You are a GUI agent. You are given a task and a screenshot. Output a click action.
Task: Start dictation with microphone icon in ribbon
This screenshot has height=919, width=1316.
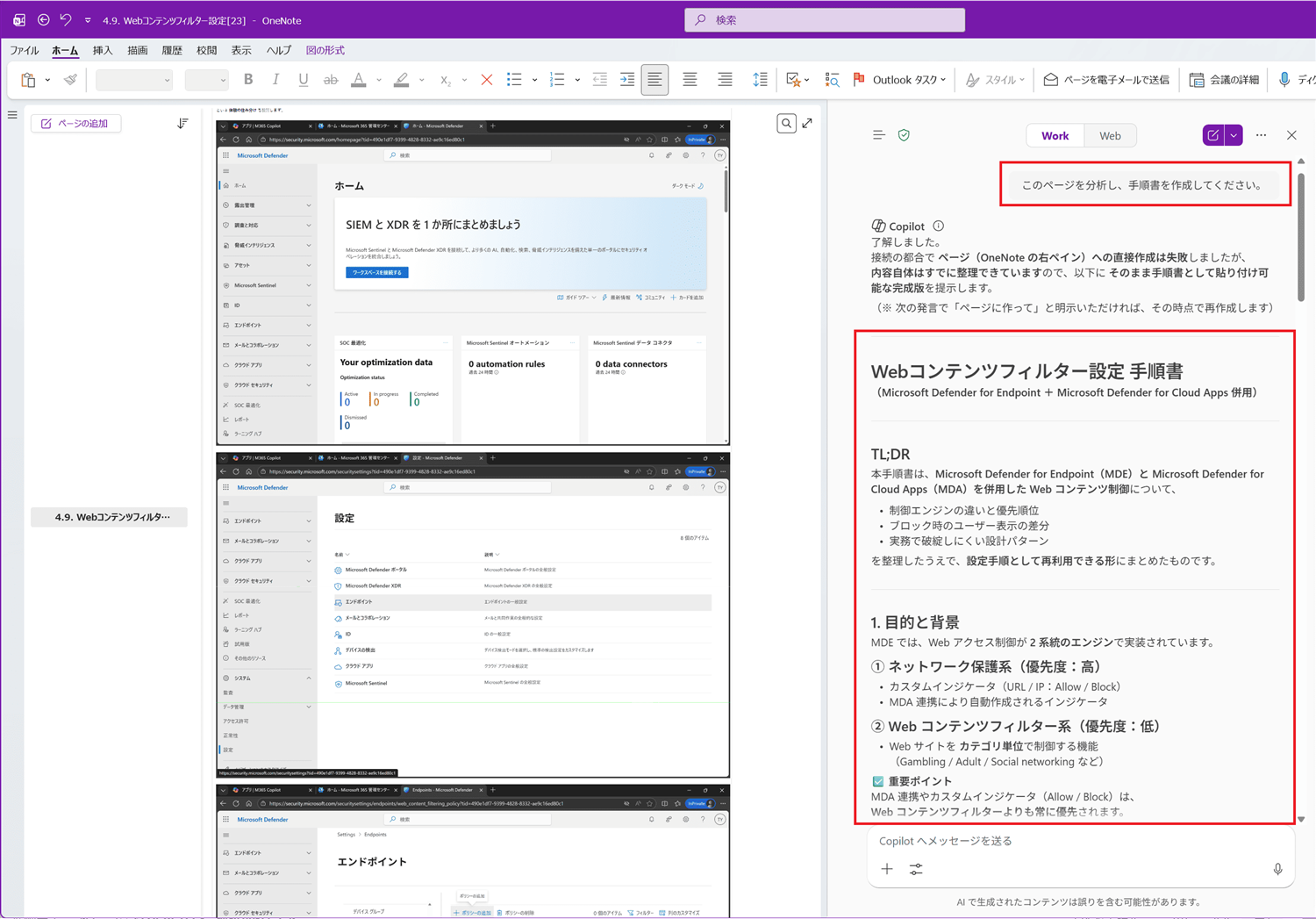coord(1284,80)
